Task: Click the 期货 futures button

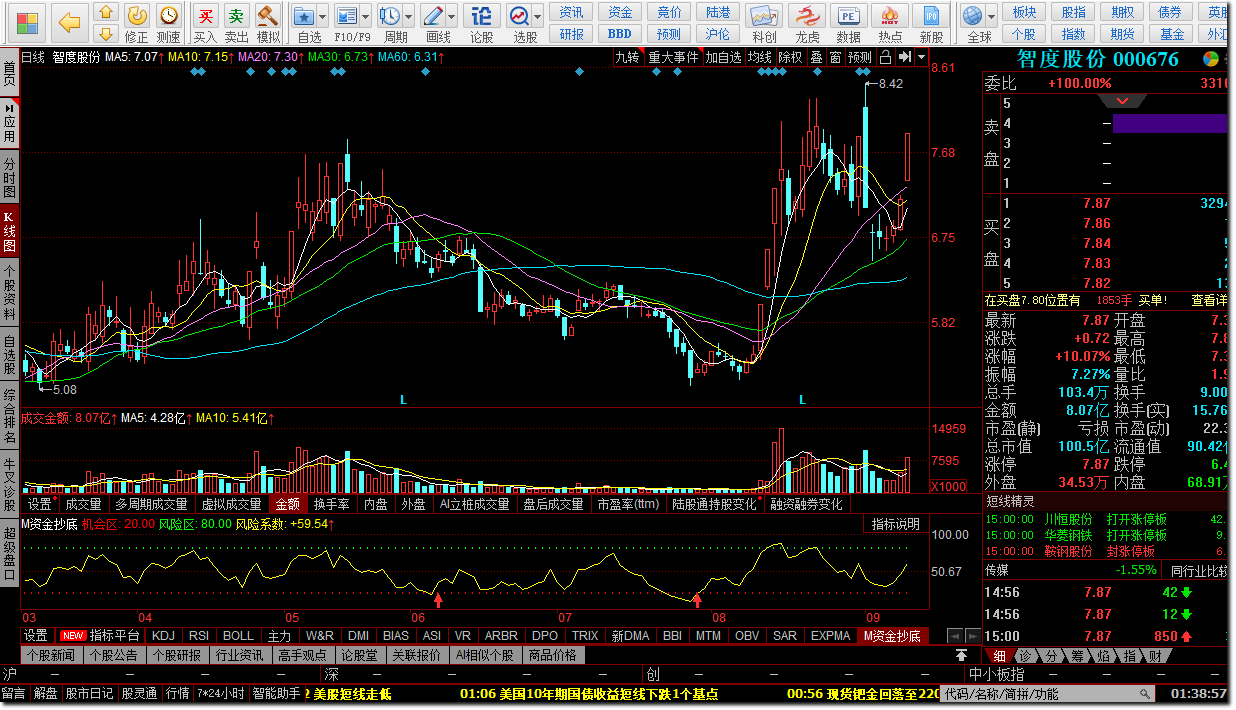Action: point(1122,33)
